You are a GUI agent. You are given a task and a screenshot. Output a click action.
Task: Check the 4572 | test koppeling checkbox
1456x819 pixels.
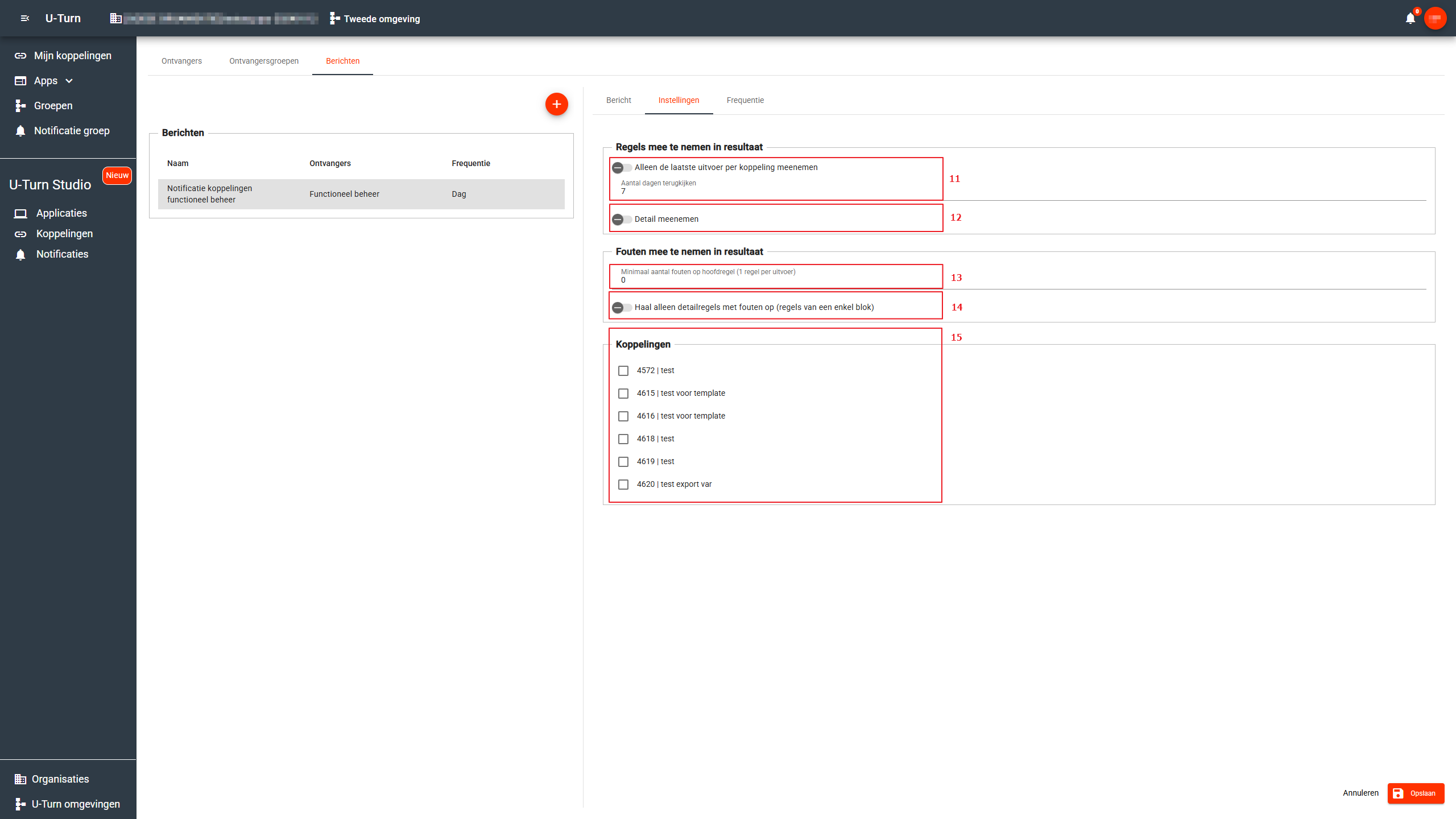pos(623,371)
